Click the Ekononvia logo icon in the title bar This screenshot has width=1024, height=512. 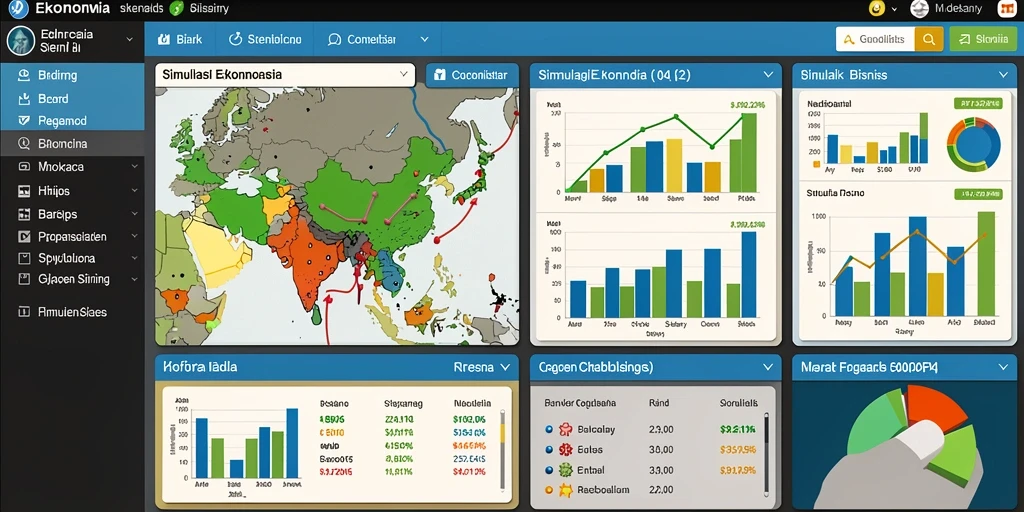point(18,9)
